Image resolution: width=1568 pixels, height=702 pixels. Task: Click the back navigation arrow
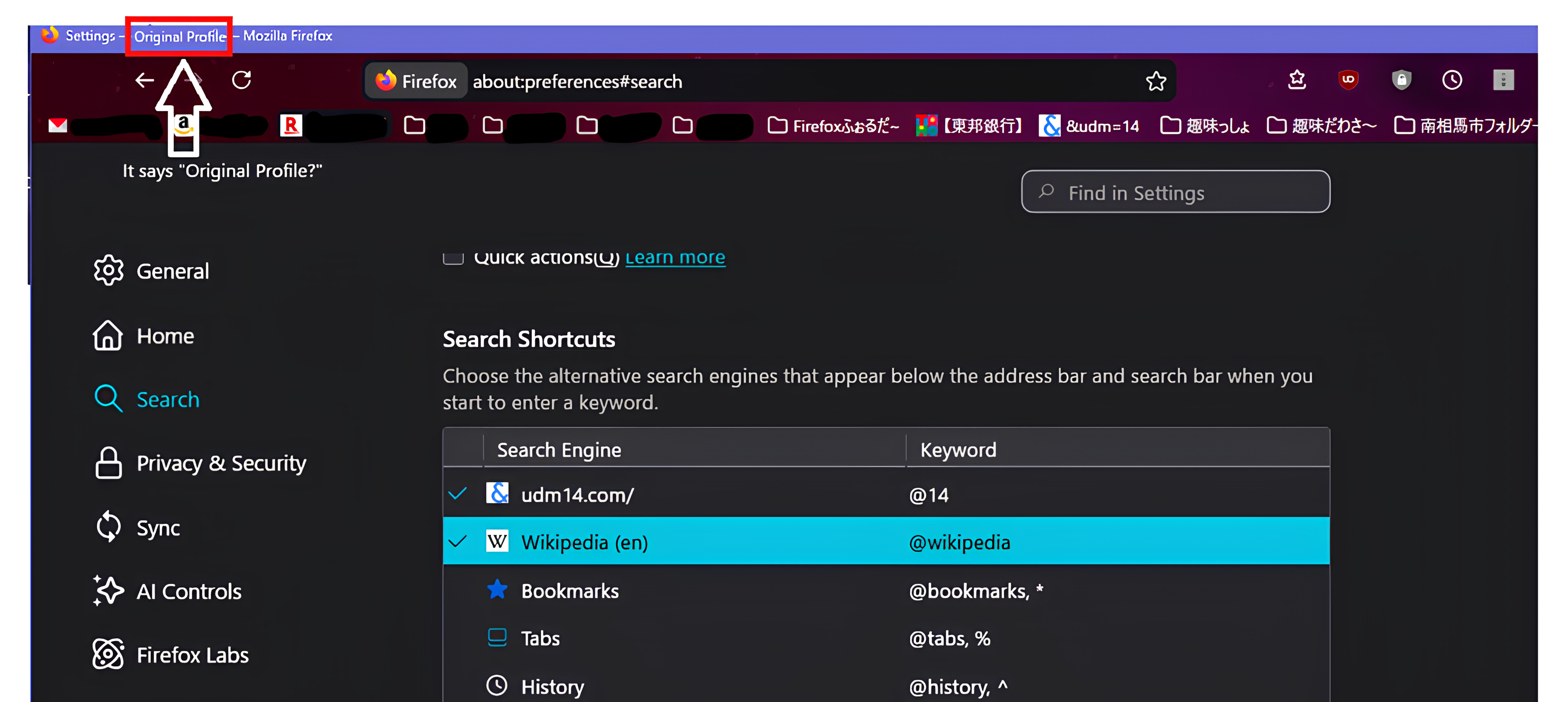[x=144, y=80]
